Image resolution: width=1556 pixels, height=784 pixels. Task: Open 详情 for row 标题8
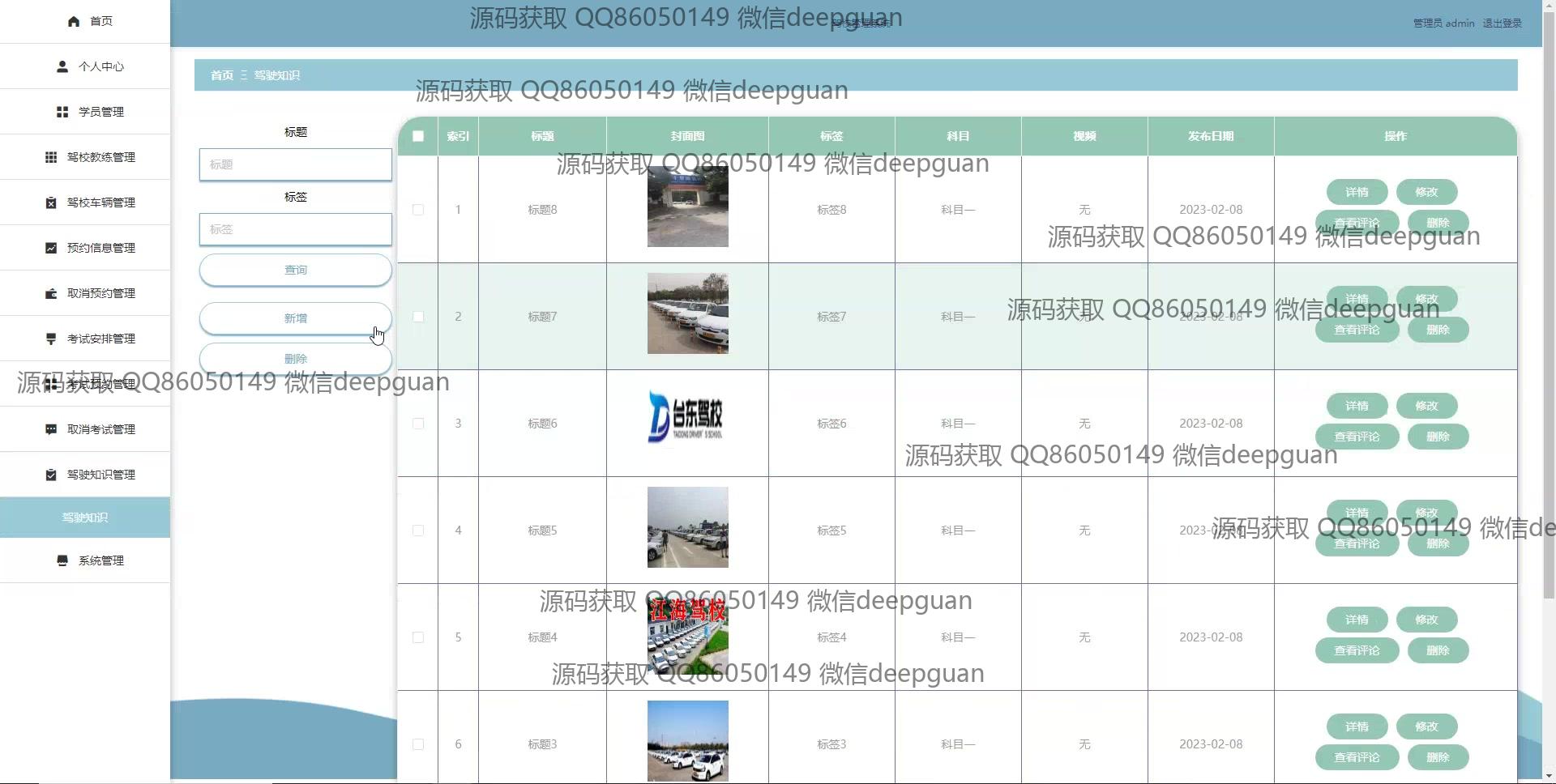tap(1357, 192)
